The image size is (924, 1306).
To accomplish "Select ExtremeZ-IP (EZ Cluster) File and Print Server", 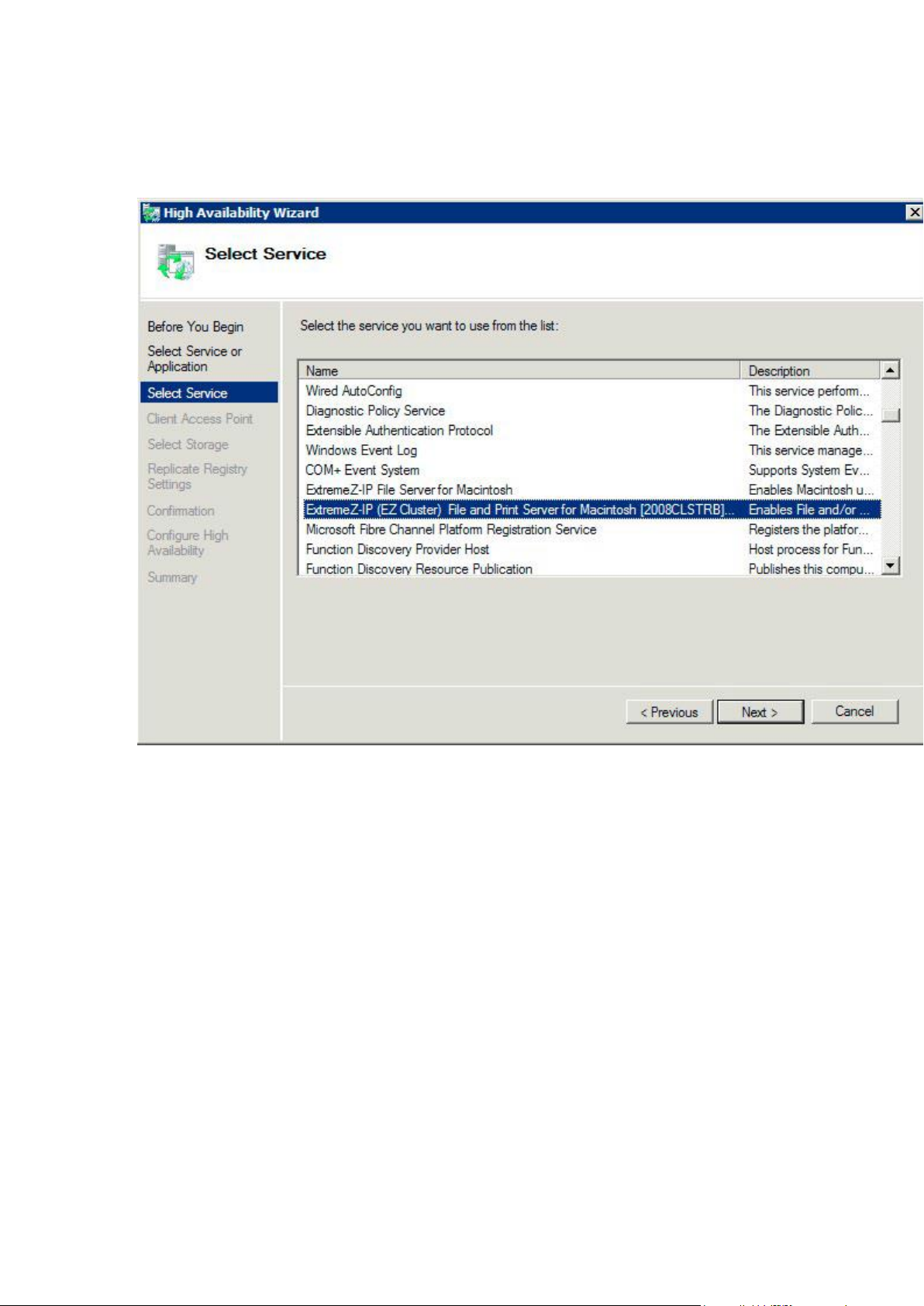I will pos(519,510).
